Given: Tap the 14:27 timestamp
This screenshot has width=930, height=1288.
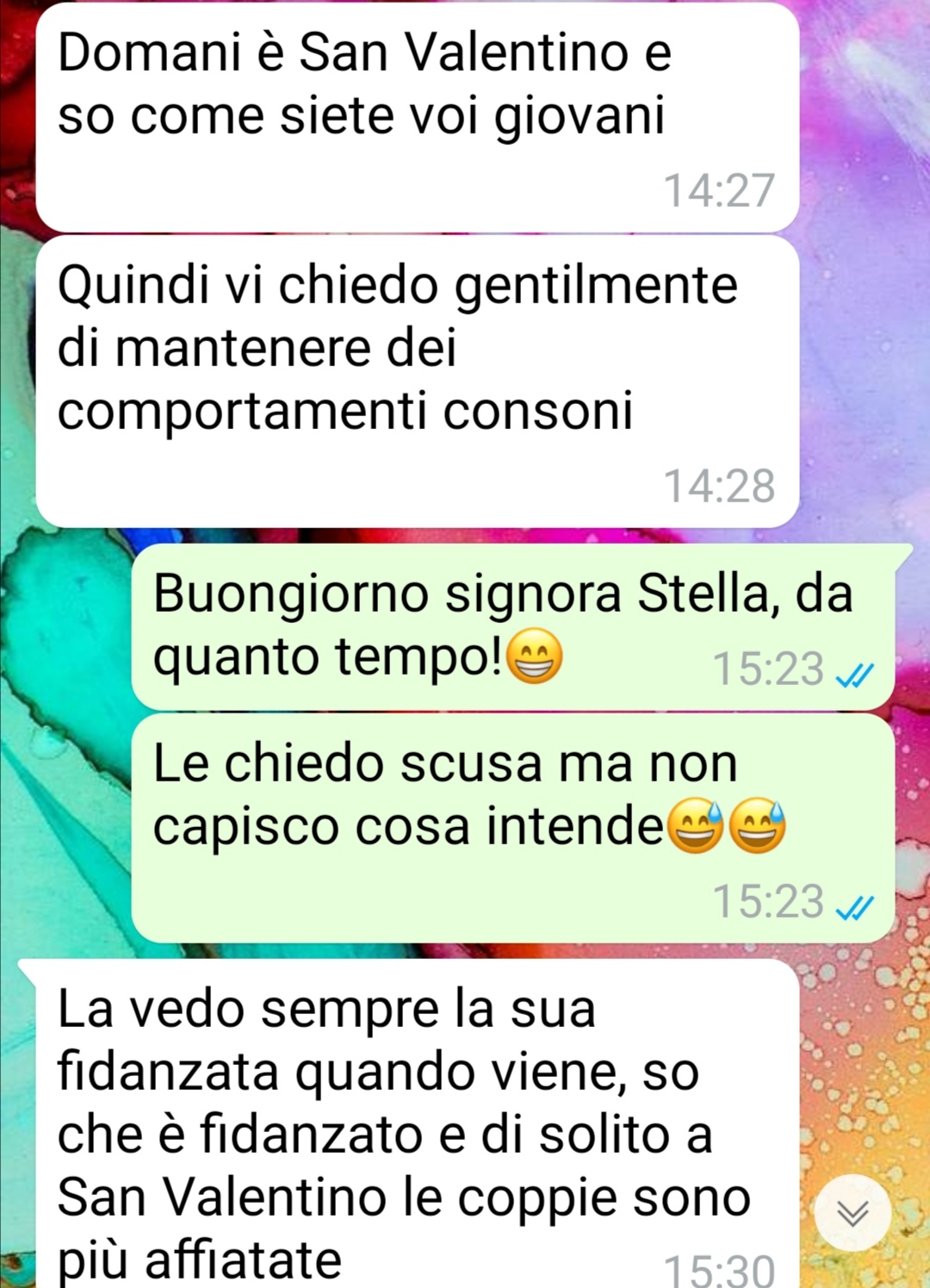Looking at the screenshot, I should pos(719,190).
